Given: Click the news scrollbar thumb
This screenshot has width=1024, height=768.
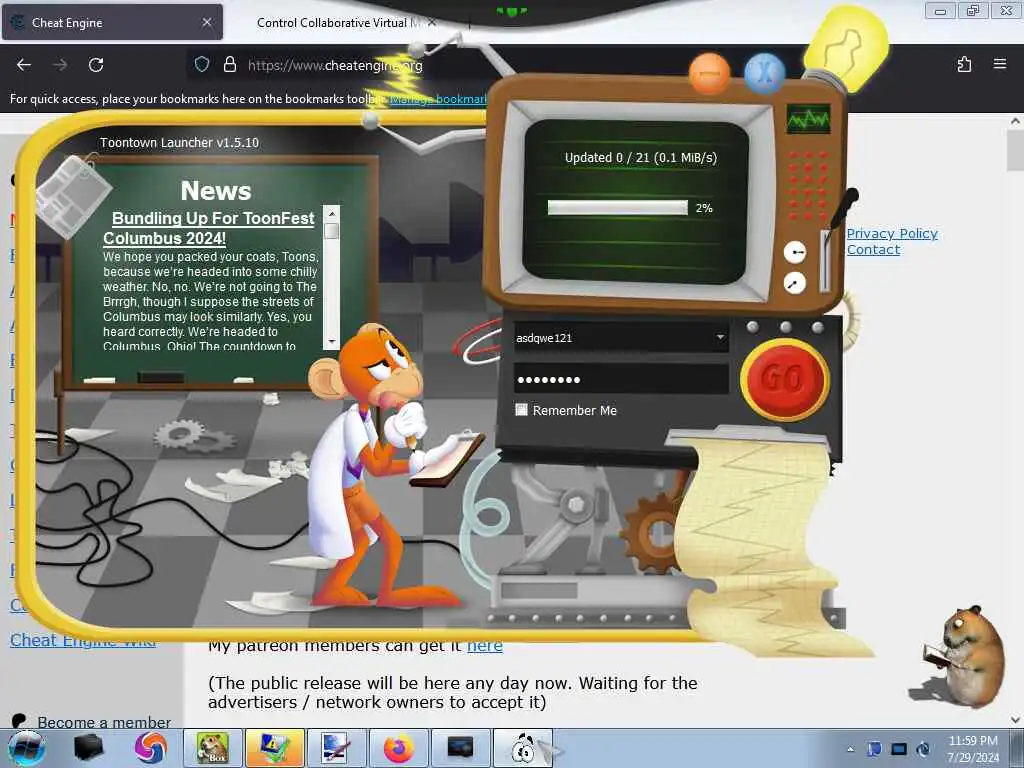Looking at the screenshot, I should [332, 231].
